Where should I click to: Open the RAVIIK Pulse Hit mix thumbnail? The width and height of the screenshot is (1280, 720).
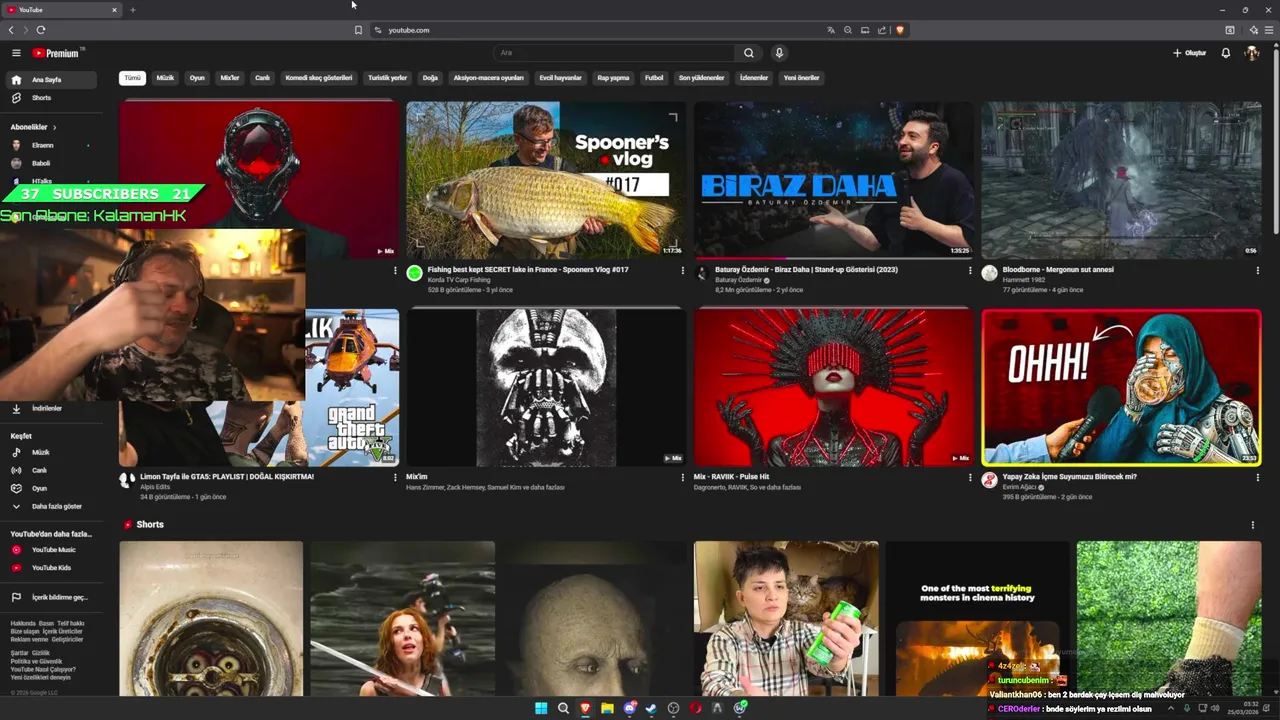click(833, 387)
